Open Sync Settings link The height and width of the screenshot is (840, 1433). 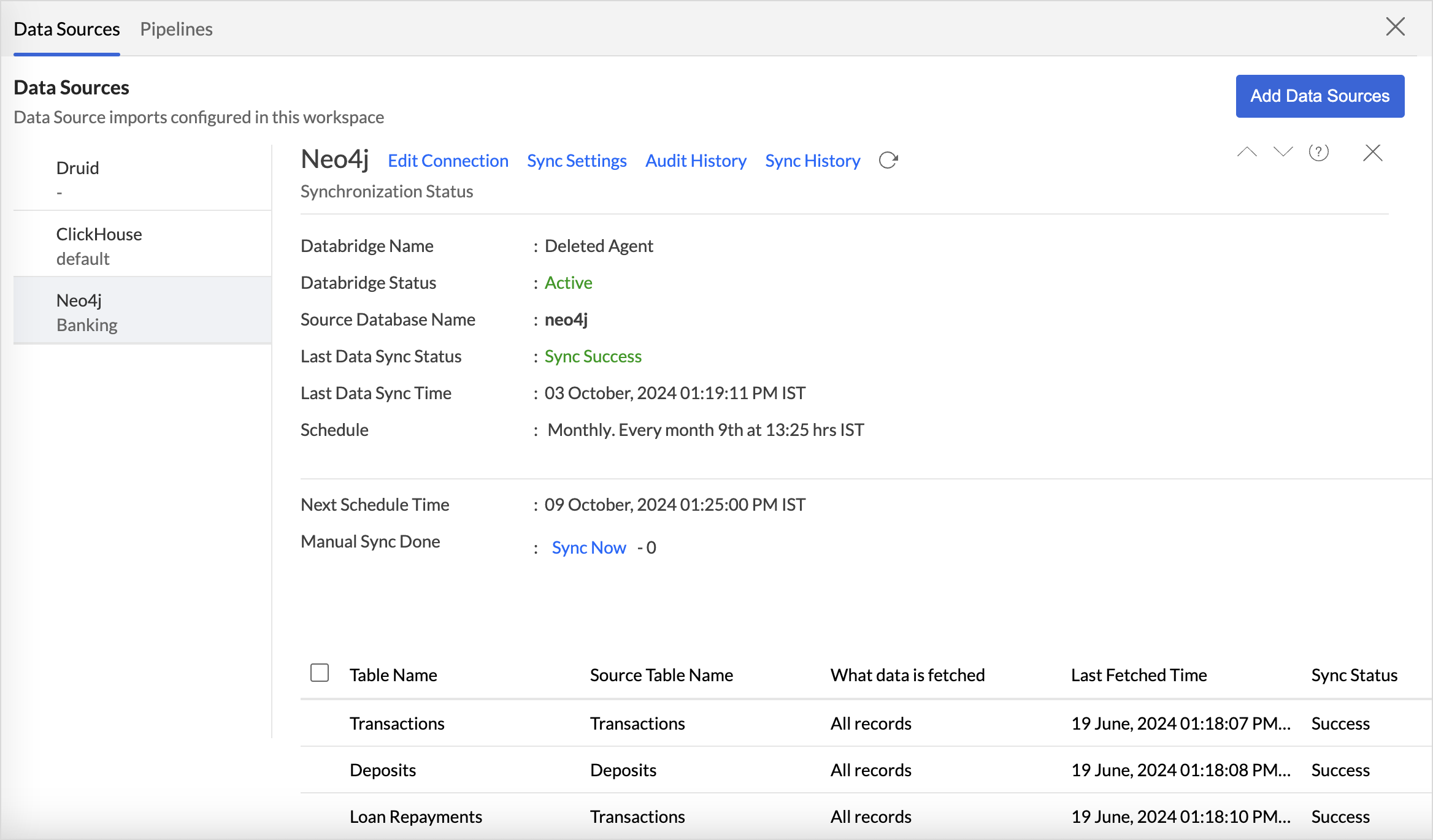pyautogui.click(x=577, y=161)
